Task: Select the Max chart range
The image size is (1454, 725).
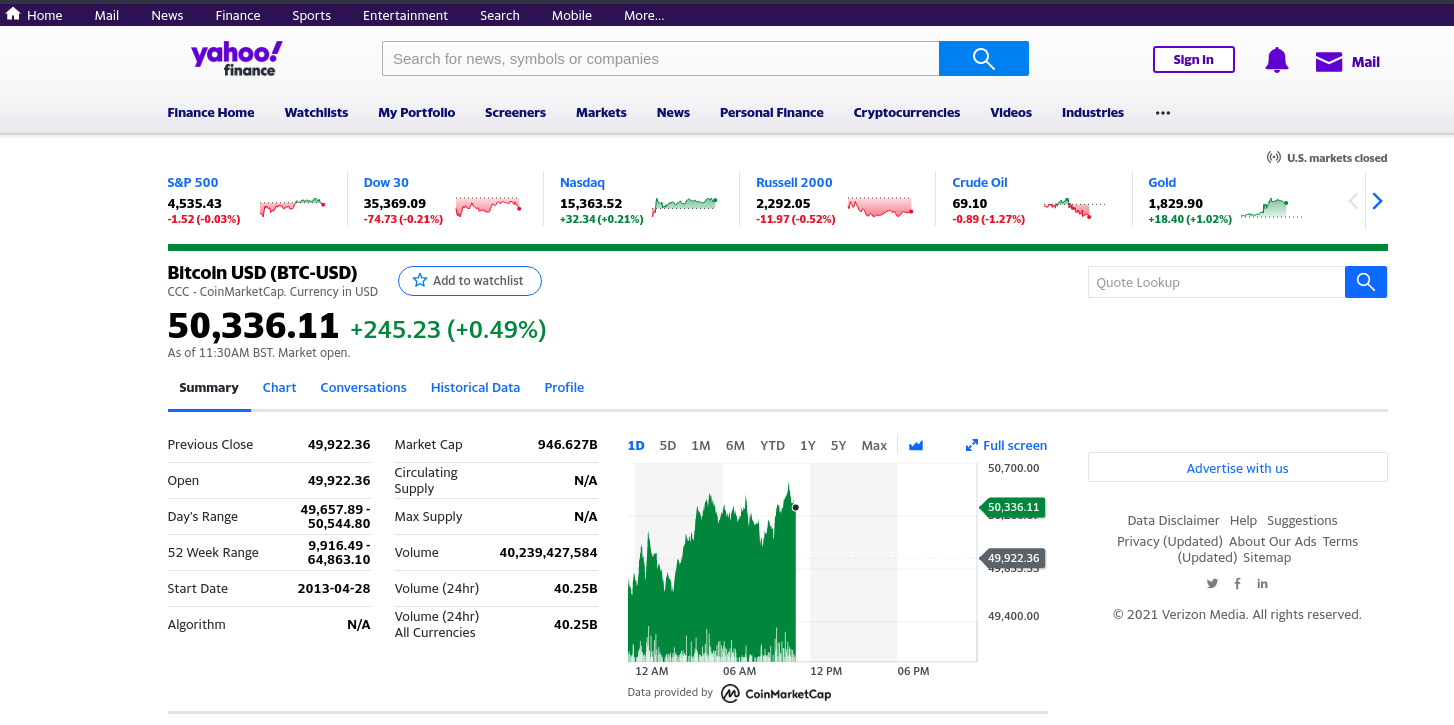Action: tap(874, 446)
